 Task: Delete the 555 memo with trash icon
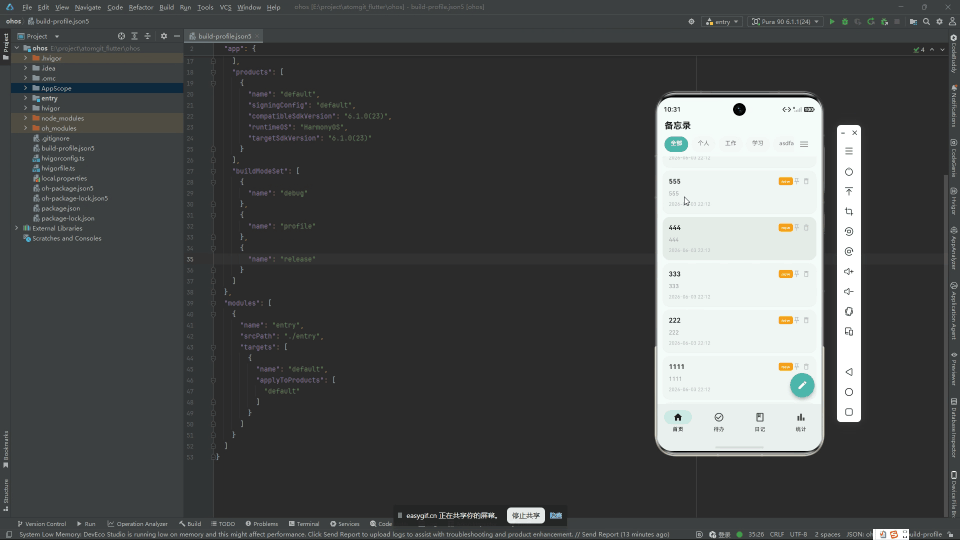806,181
